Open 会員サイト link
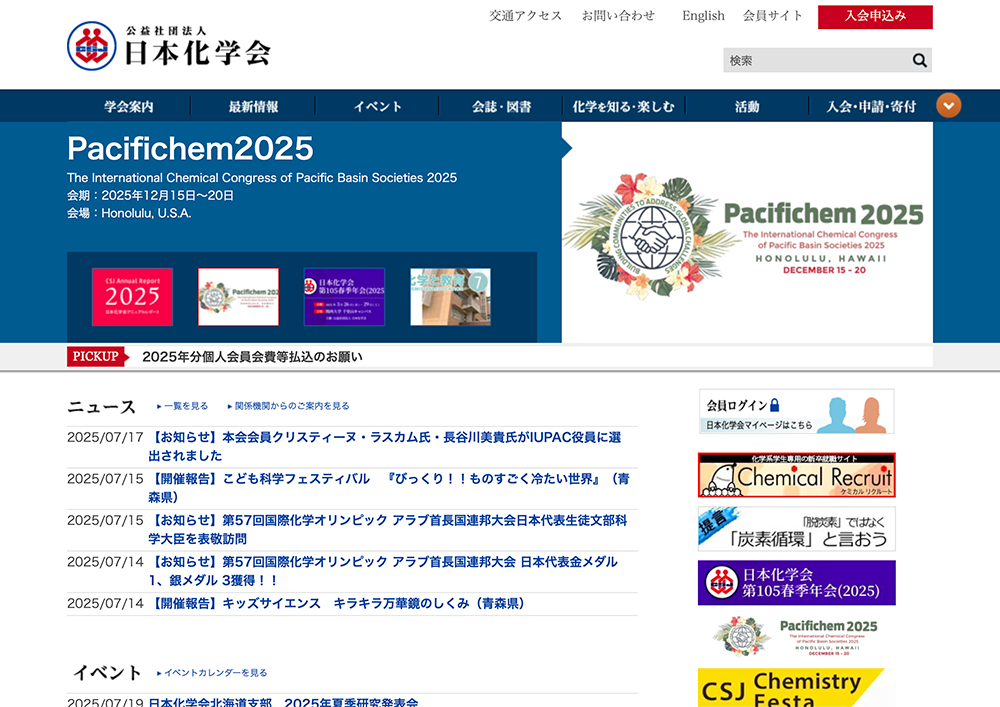This screenshot has width=1000, height=707. pos(772,15)
